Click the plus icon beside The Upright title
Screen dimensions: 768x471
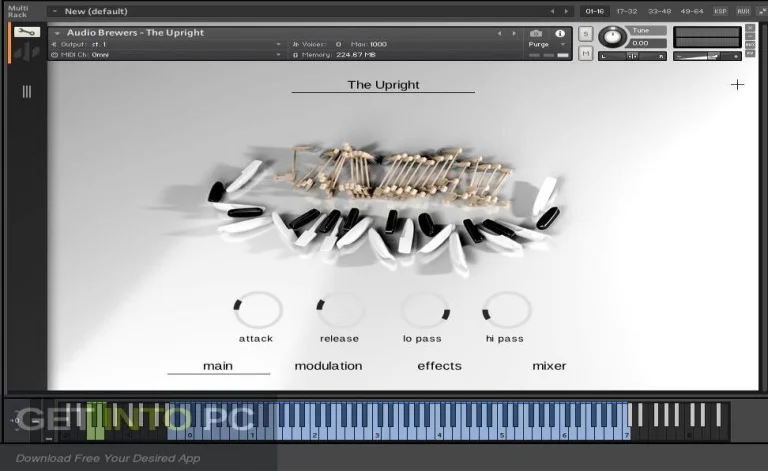click(737, 85)
